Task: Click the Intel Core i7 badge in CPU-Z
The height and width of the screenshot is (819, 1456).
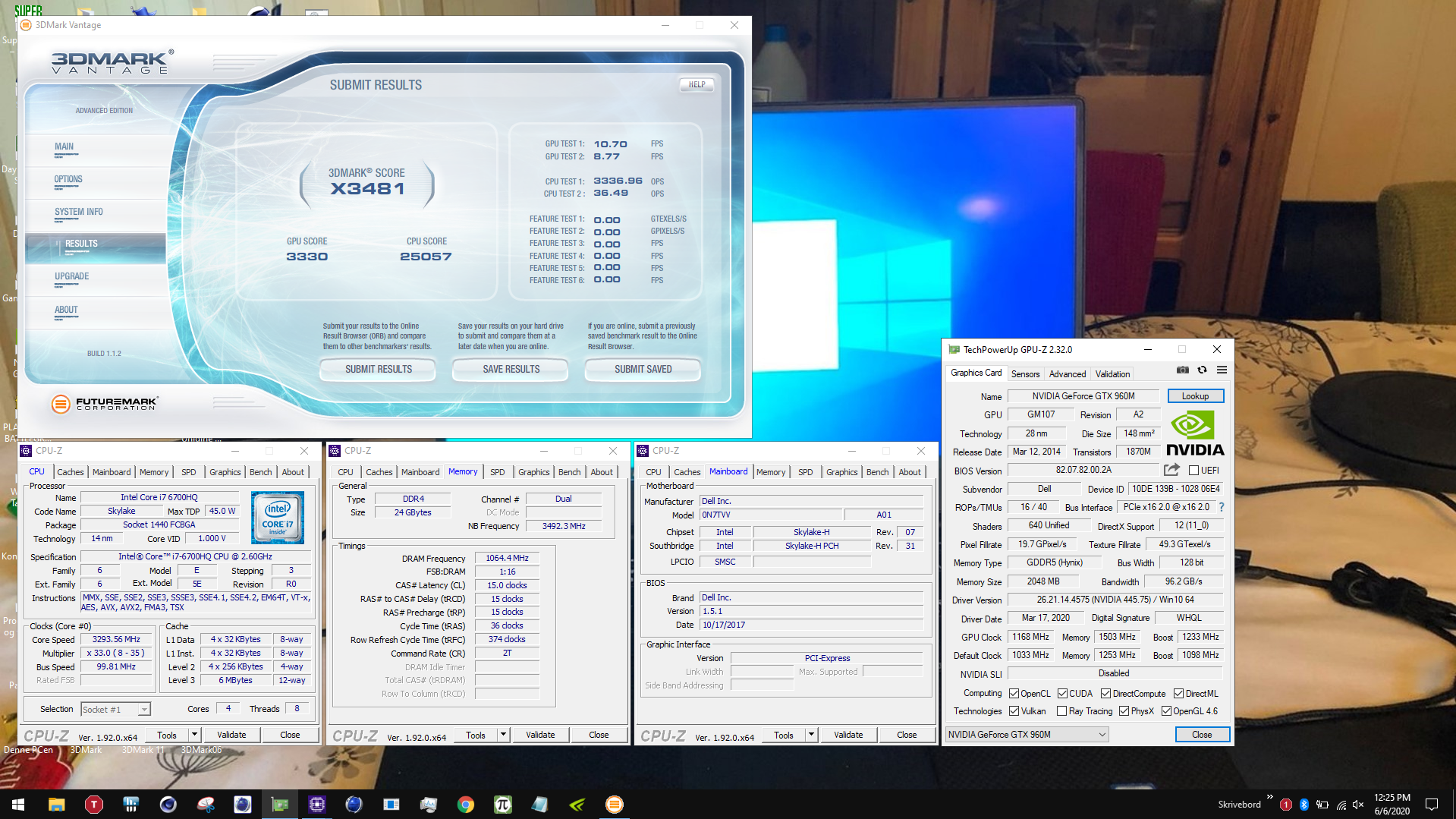Action: [x=278, y=517]
